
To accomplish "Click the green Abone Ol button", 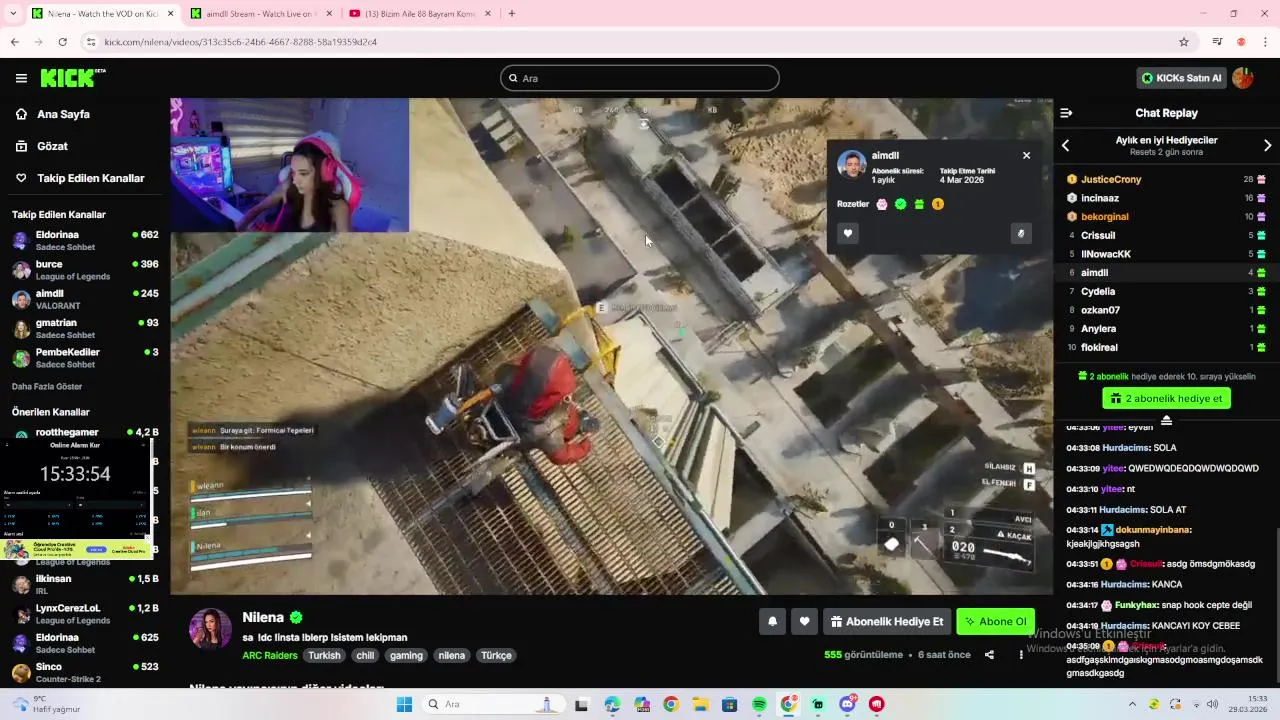I will coord(995,621).
